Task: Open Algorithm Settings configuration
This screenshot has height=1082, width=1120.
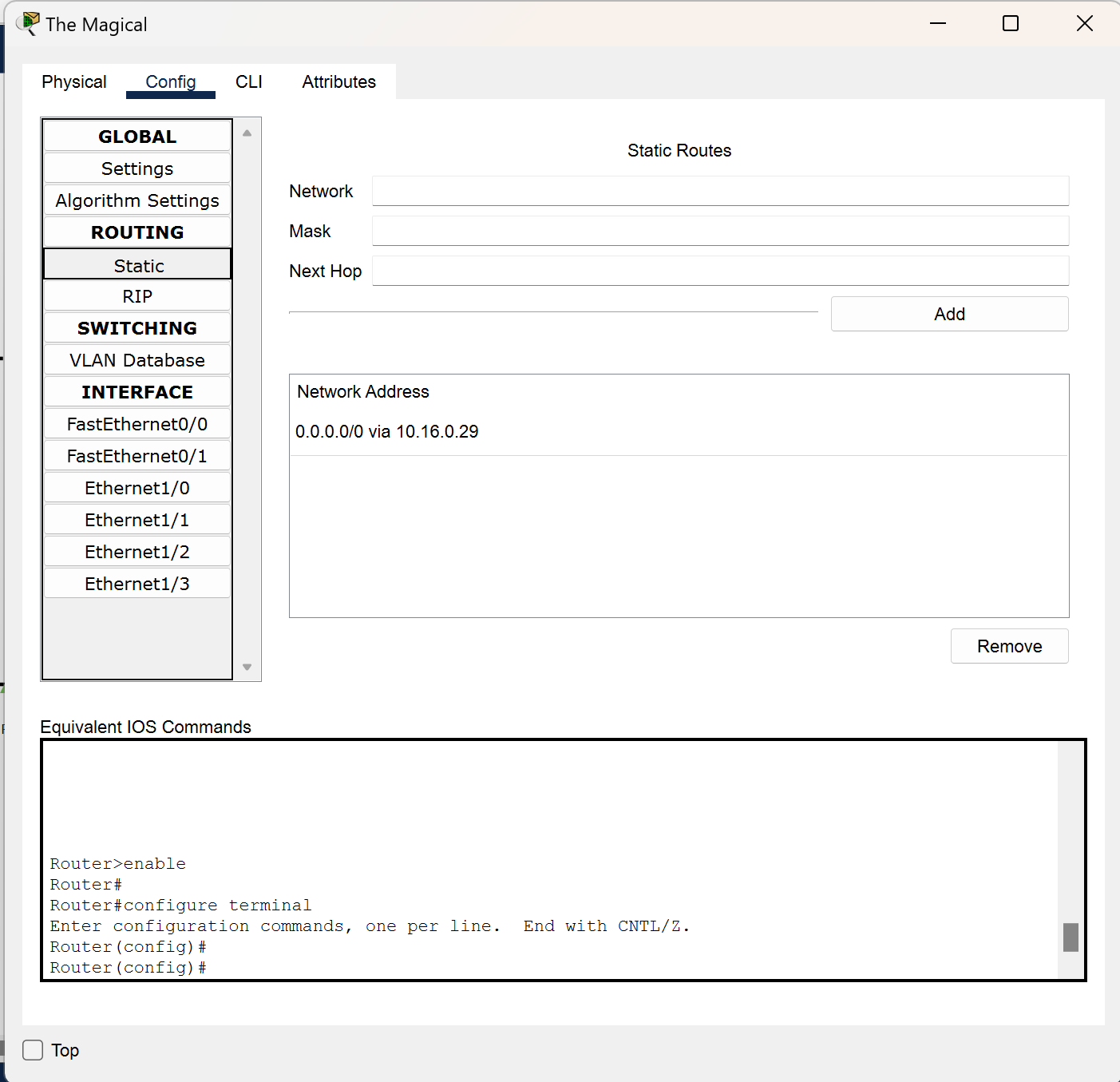Action: [137, 200]
